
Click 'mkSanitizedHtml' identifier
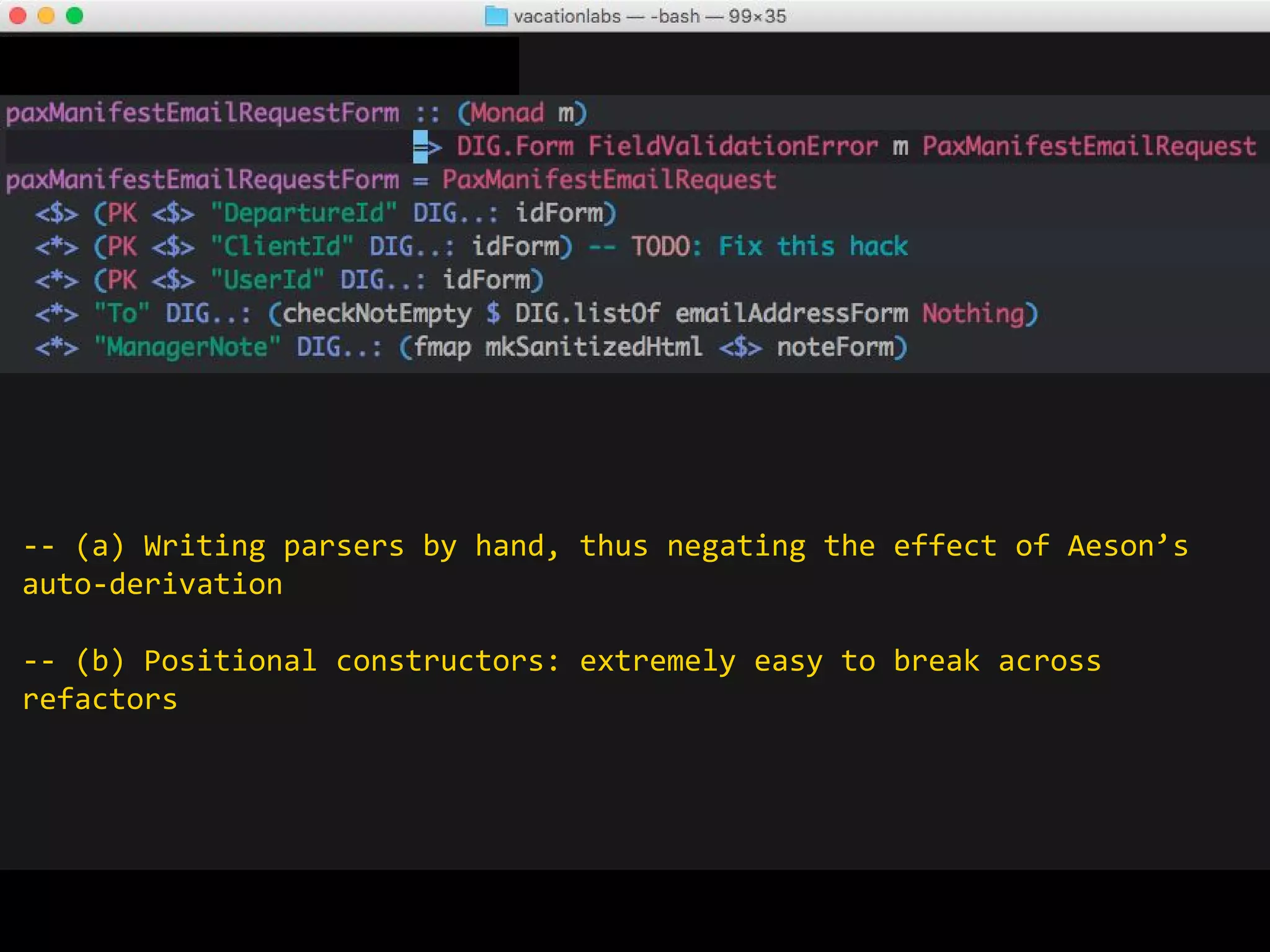click(594, 347)
